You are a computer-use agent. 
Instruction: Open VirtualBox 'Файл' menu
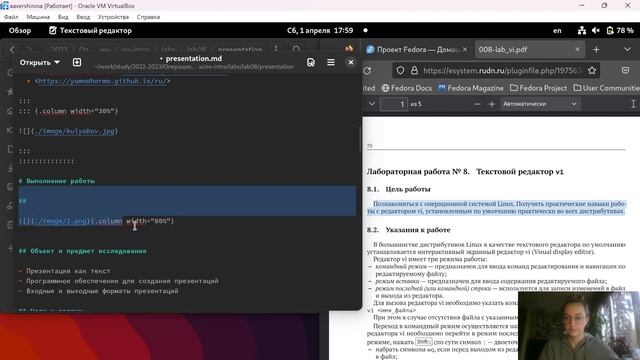[11, 17]
